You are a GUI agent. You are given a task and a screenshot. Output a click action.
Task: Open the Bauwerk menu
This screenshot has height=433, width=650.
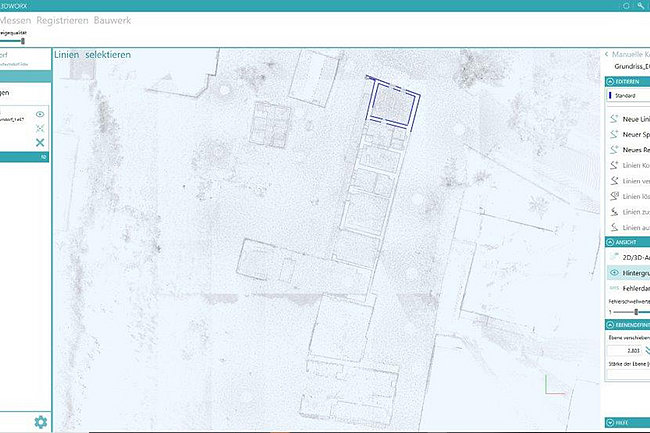click(111, 20)
